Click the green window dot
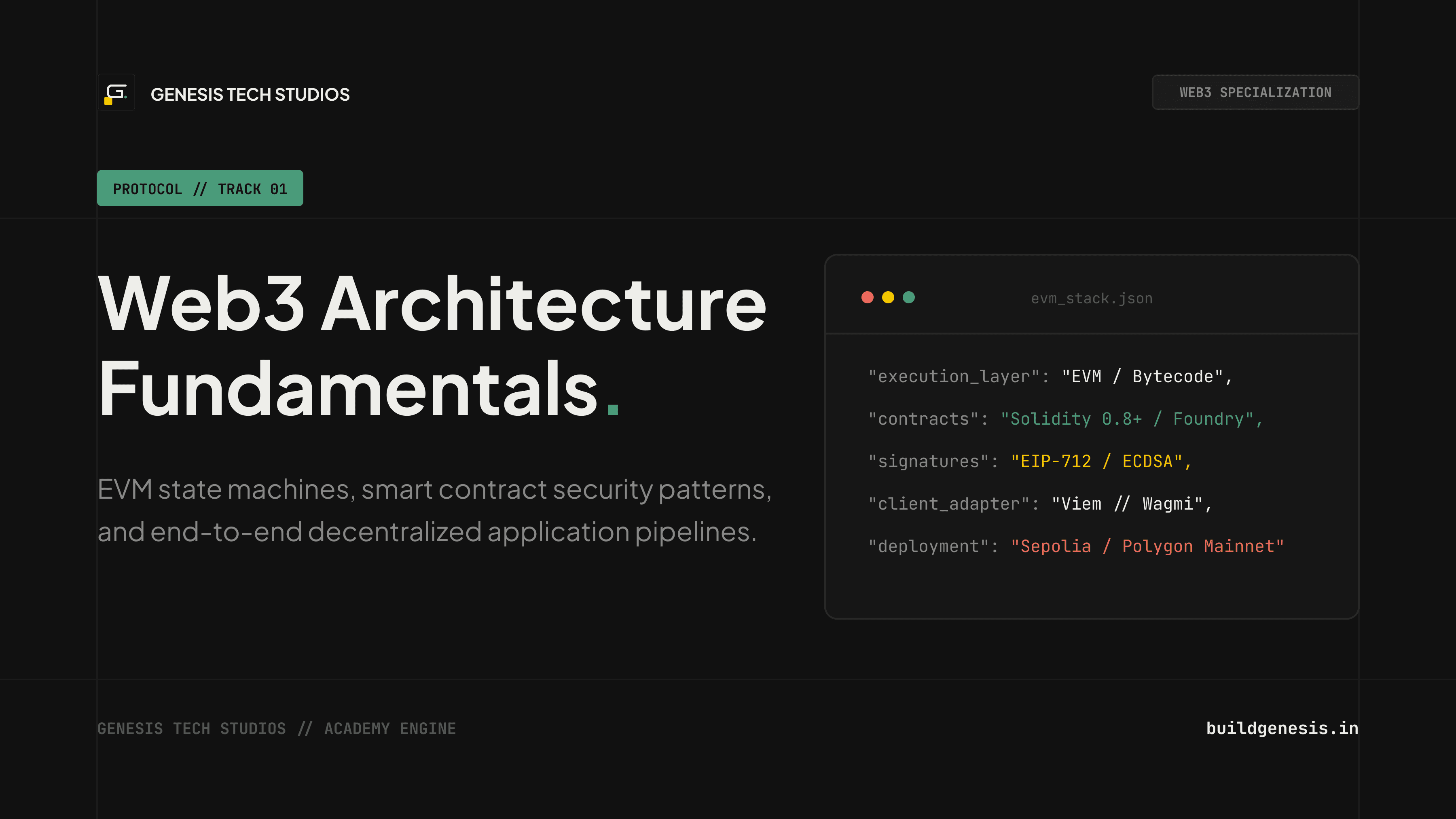The width and height of the screenshot is (1456, 819). [909, 297]
